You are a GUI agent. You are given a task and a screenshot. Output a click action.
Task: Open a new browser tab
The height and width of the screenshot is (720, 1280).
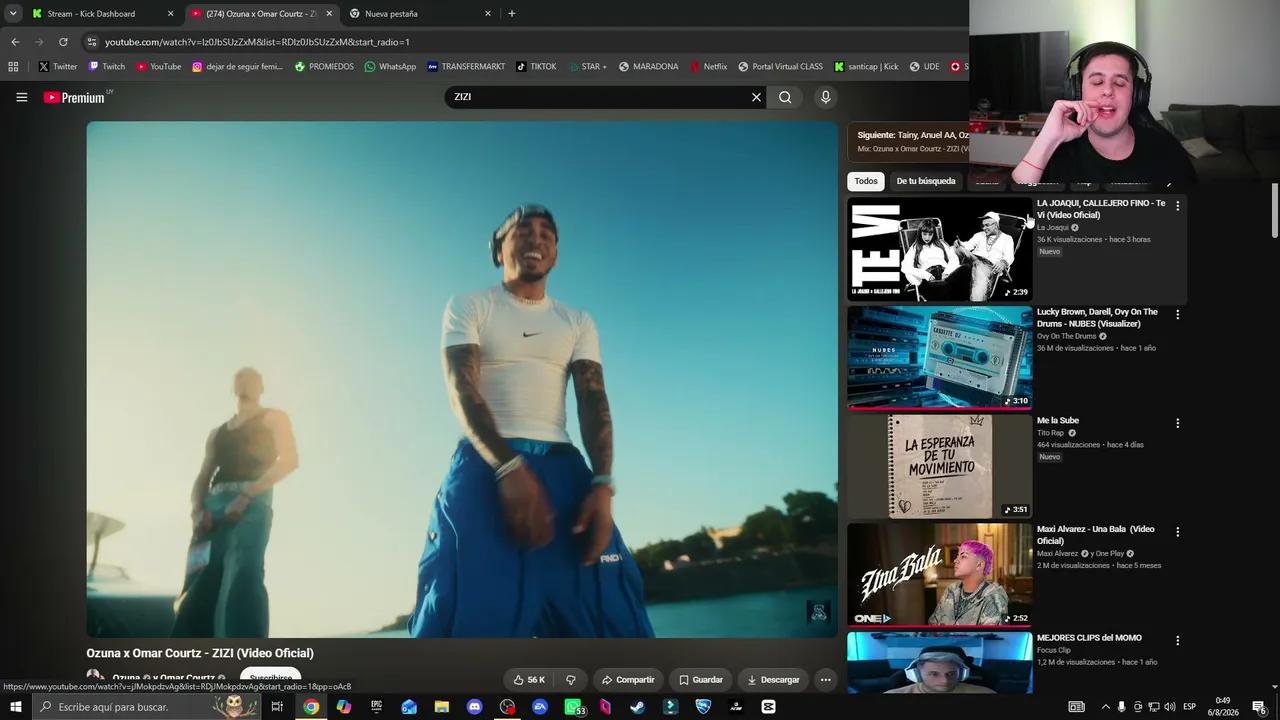click(x=511, y=14)
